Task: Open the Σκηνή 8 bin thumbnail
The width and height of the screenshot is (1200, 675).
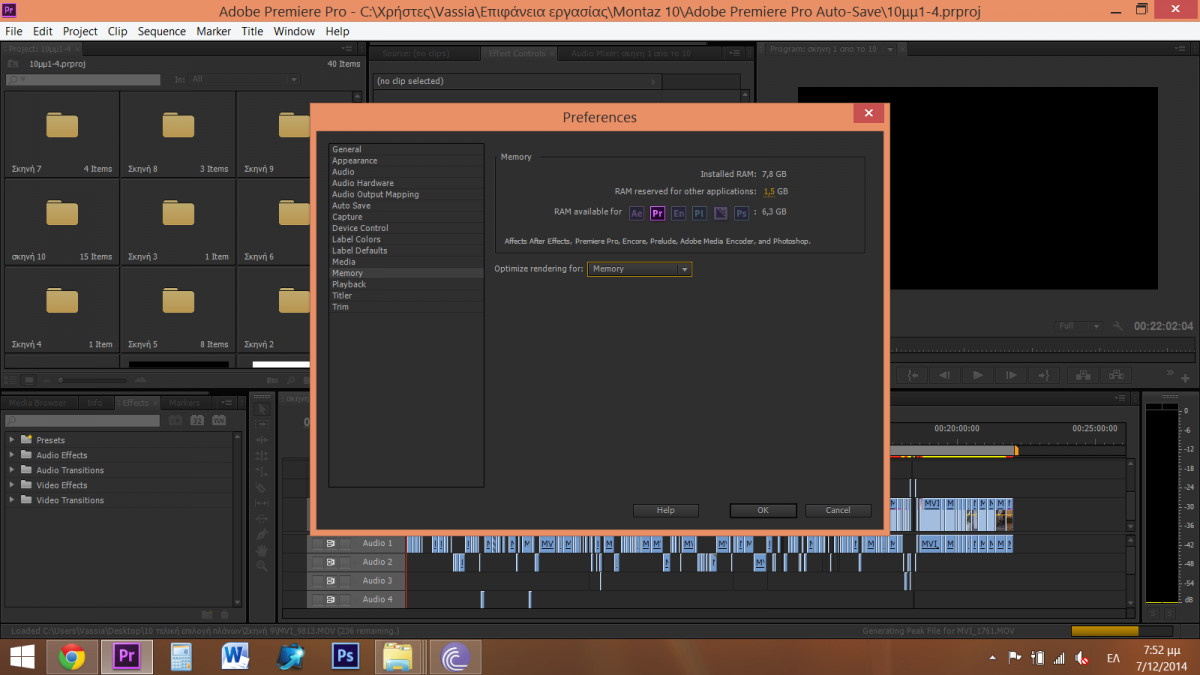Action: pyautogui.click(x=178, y=125)
